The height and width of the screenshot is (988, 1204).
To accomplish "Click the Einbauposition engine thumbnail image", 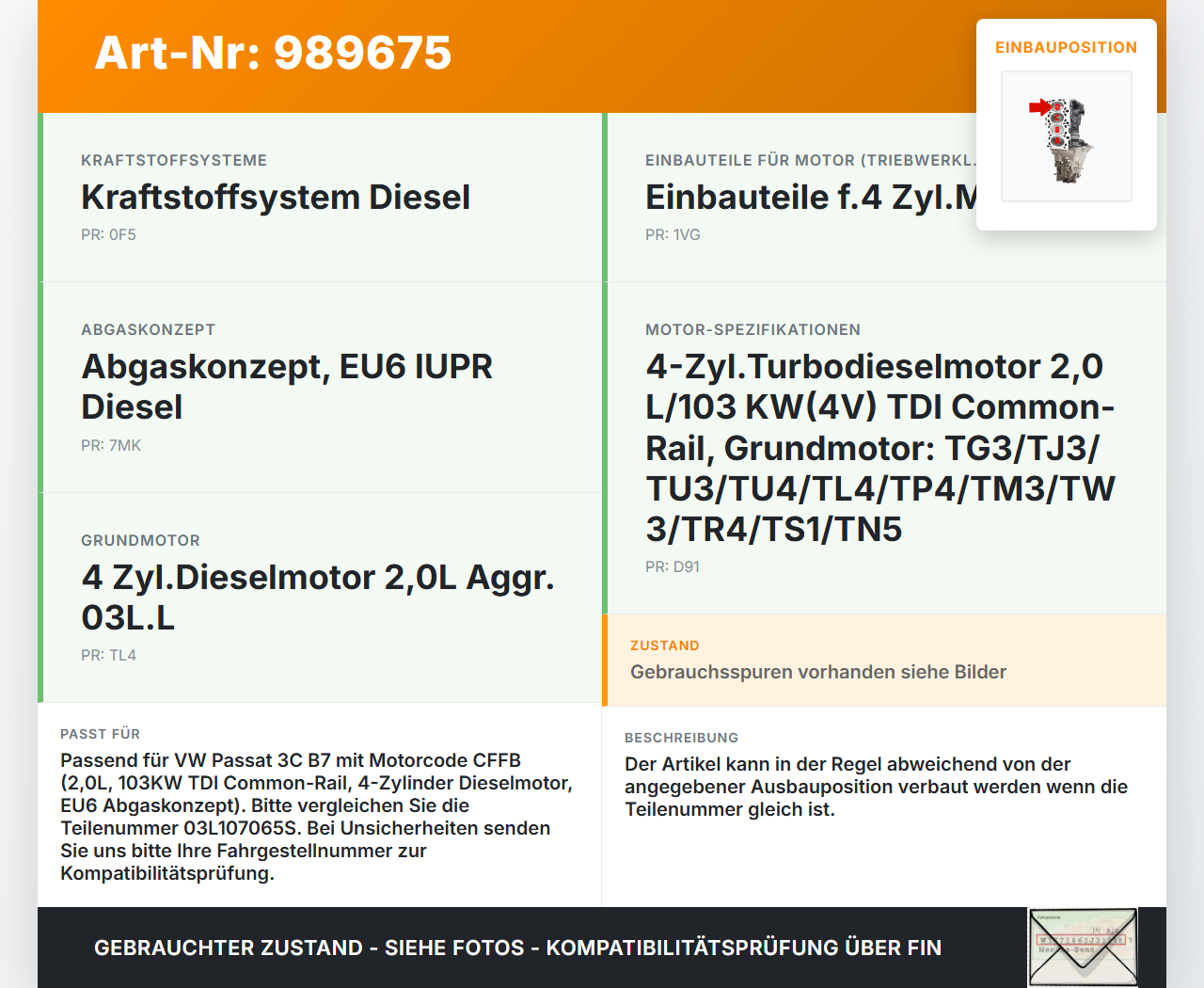I will 1067,136.
